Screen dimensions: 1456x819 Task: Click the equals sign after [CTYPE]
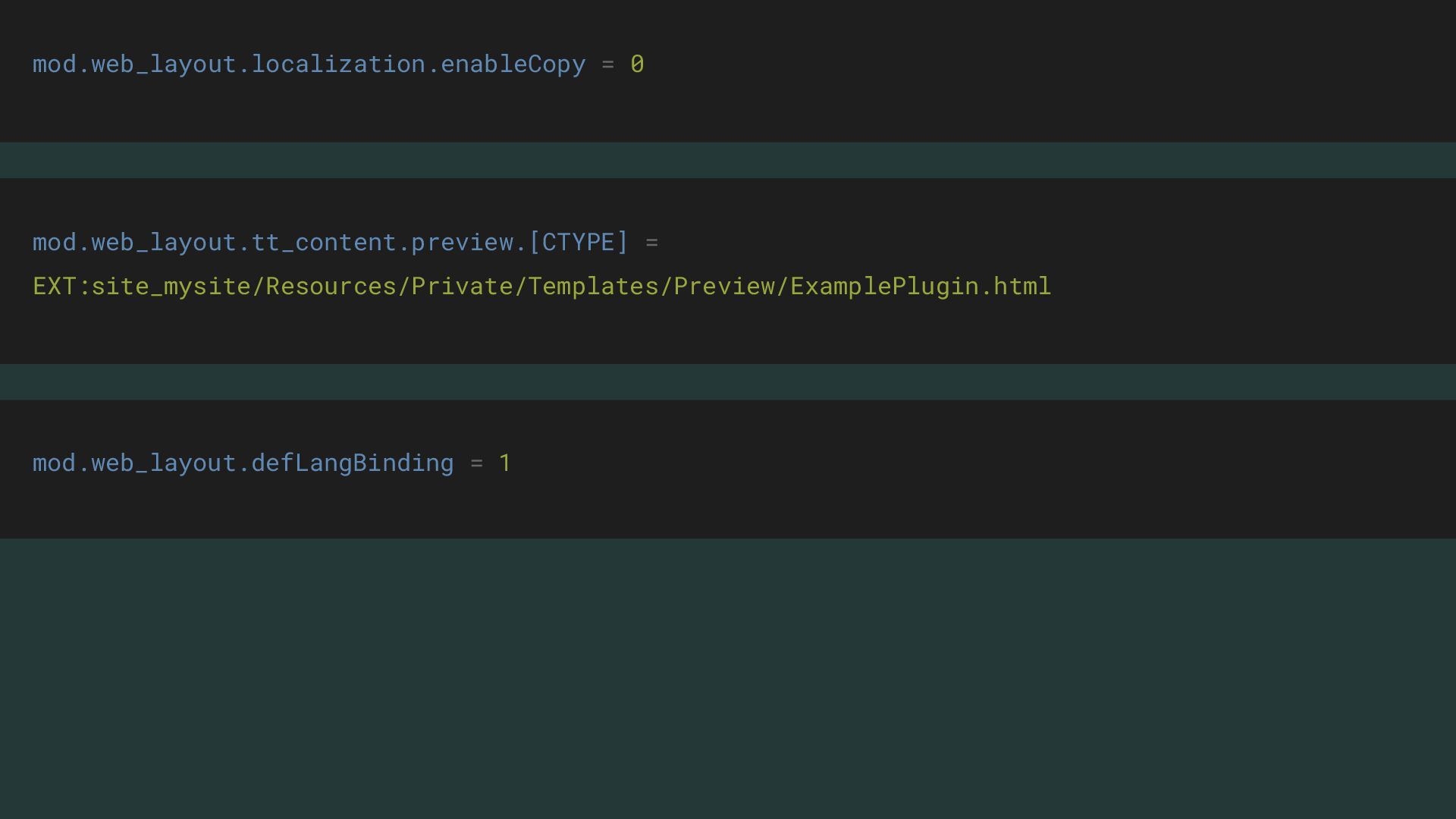tap(651, 243)
